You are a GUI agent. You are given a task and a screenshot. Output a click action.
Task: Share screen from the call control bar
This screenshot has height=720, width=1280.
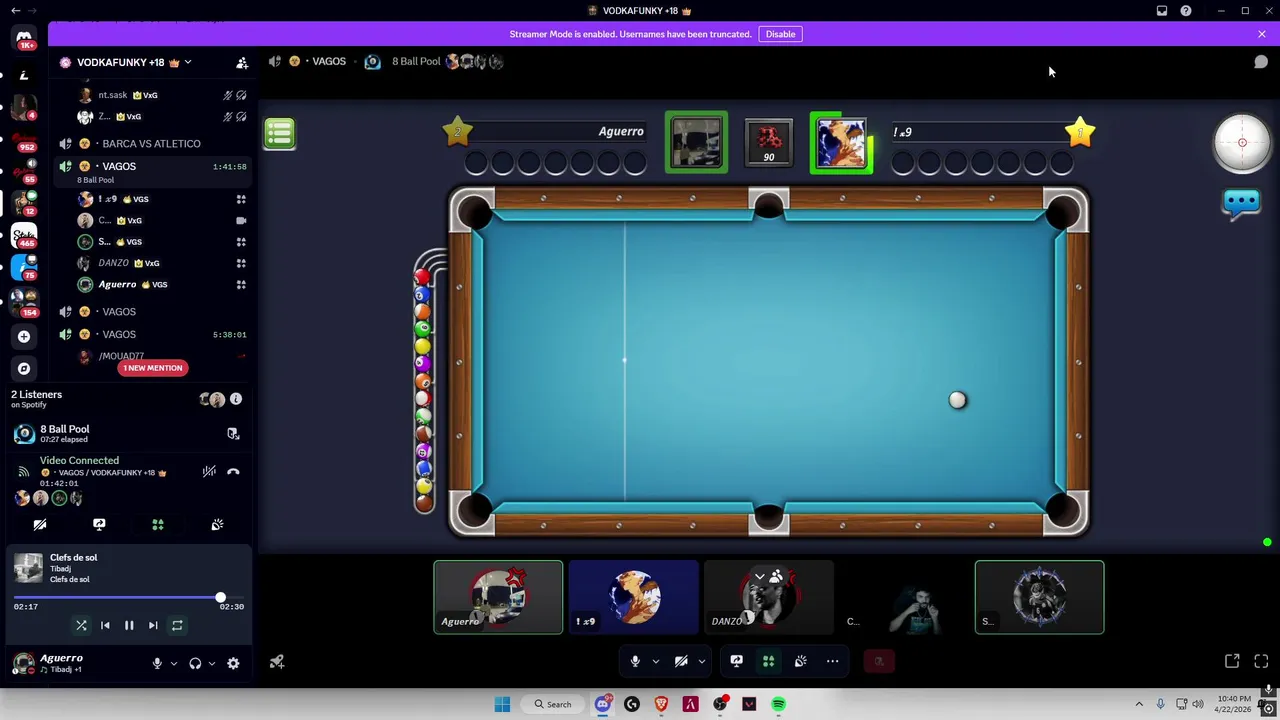736,661
